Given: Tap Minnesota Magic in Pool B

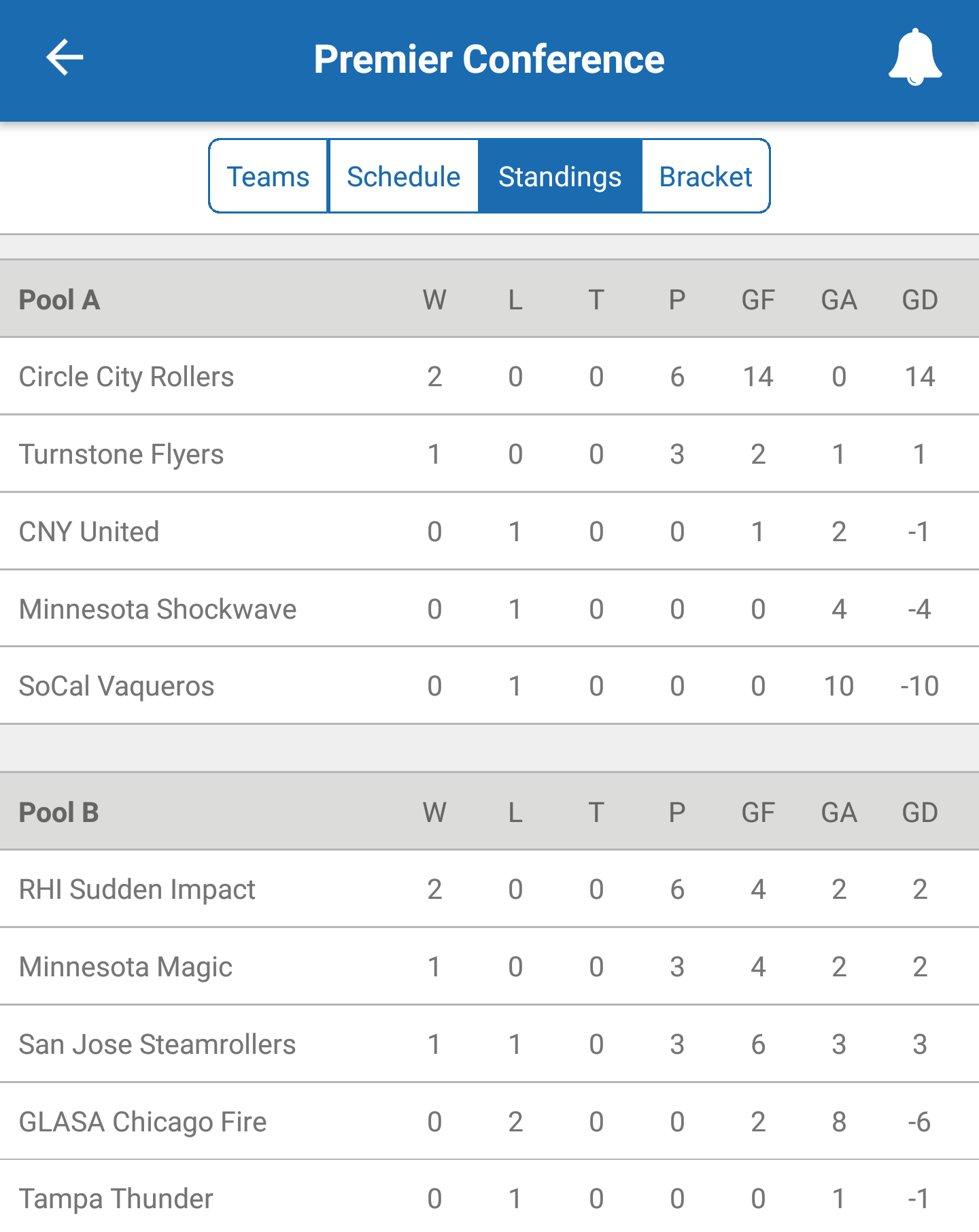Looking at the screenshot, I should (x=126, y=967).
